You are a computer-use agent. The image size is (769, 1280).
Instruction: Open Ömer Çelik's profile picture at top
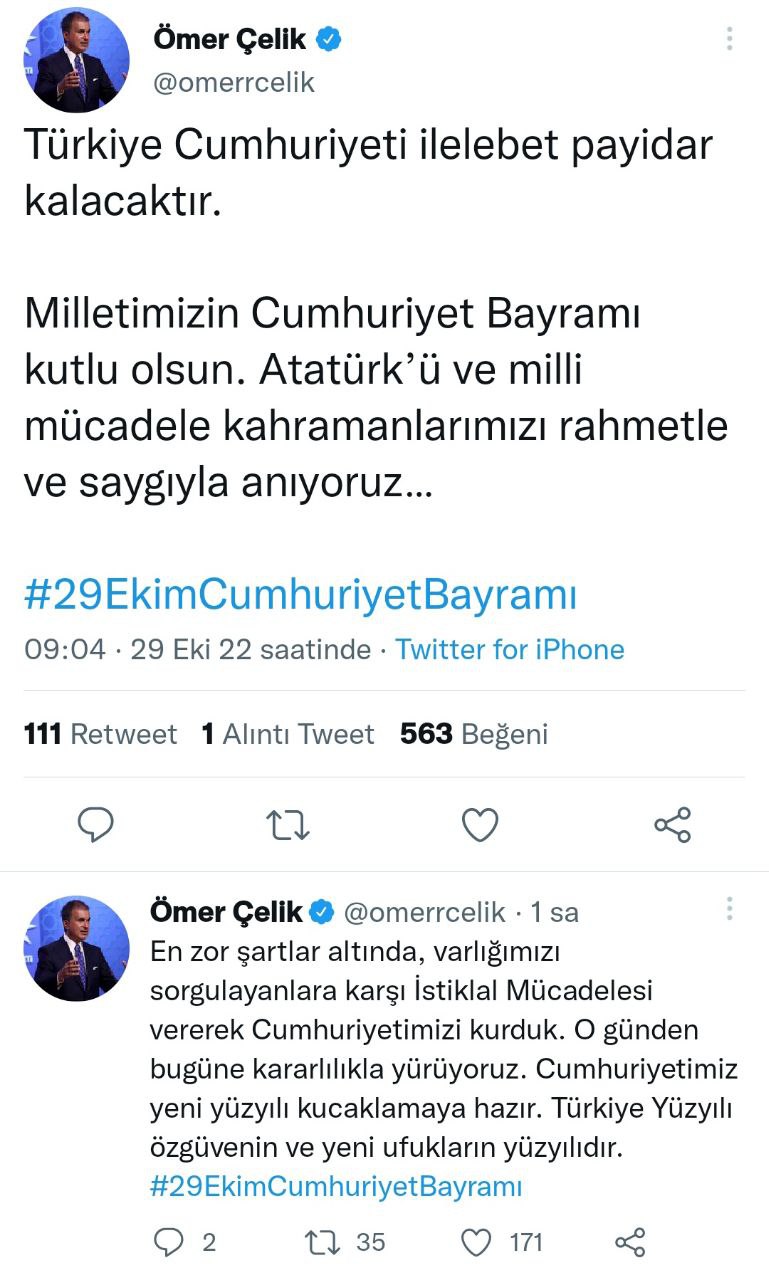[x=76, y=60]
